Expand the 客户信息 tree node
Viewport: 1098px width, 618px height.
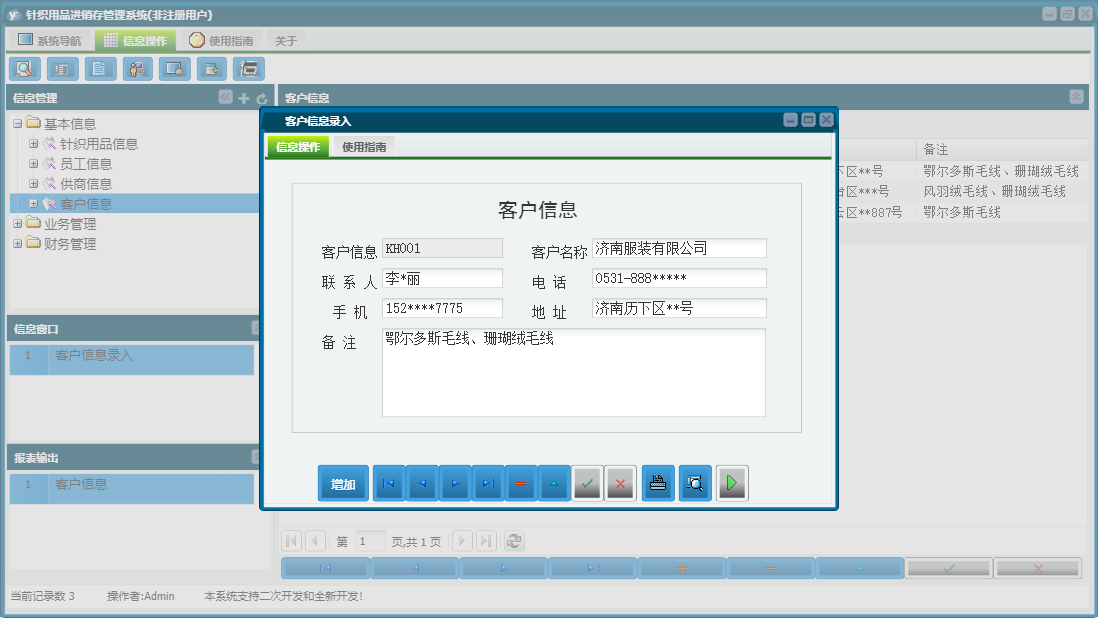click(33, 204)
